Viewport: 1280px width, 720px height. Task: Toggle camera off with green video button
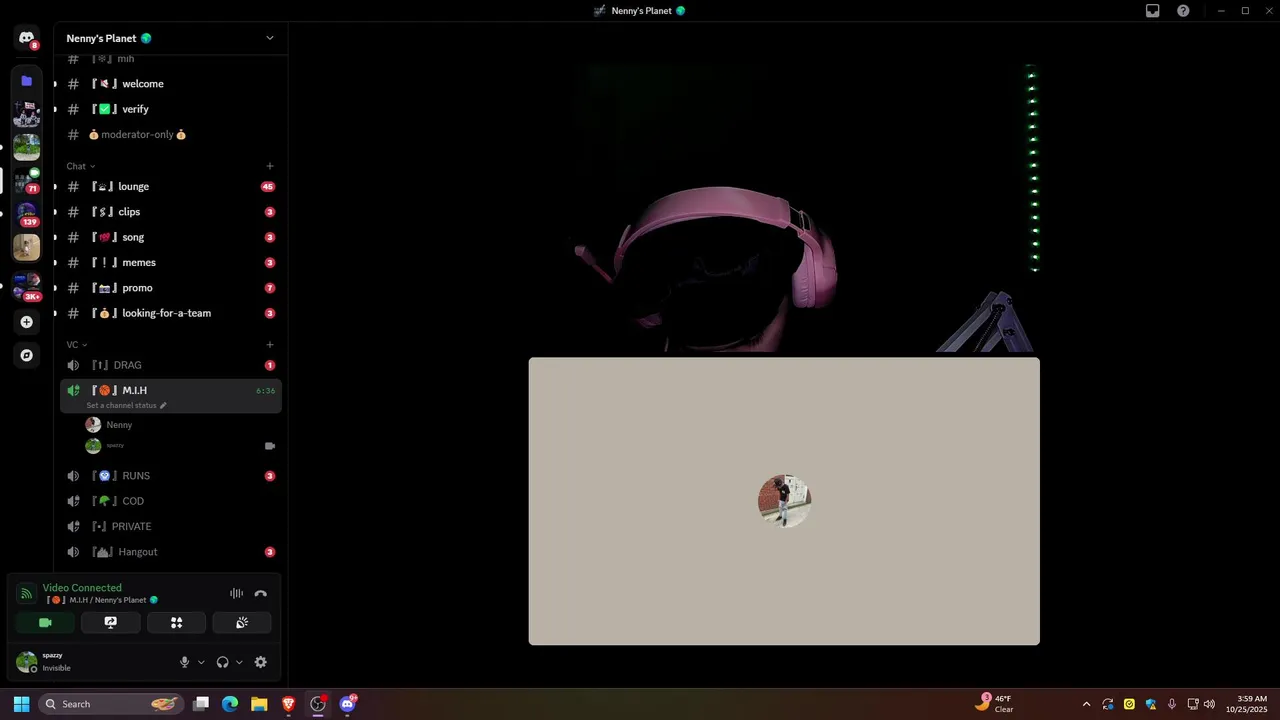click(x=45, y=622)
